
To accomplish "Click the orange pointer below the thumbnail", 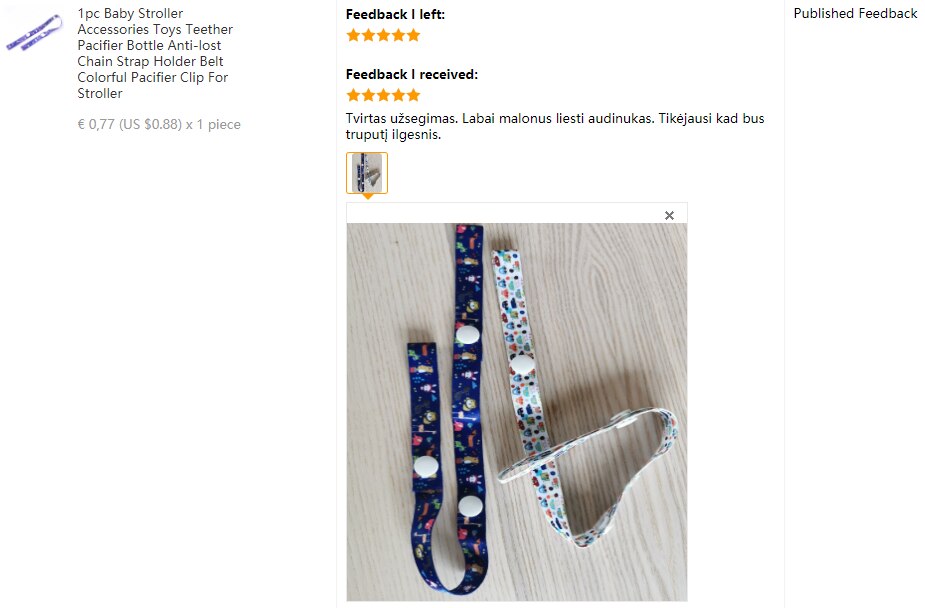I will click(368, 196).
